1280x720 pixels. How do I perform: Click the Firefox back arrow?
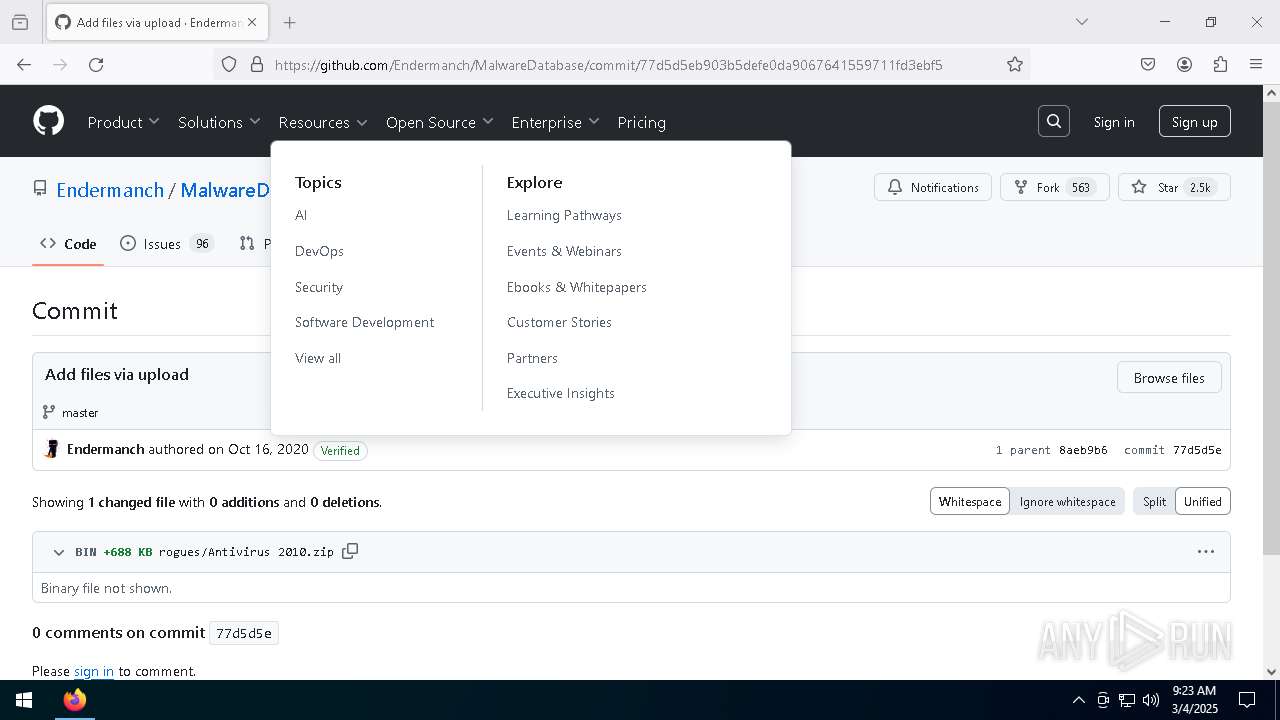tap(24, 64)
